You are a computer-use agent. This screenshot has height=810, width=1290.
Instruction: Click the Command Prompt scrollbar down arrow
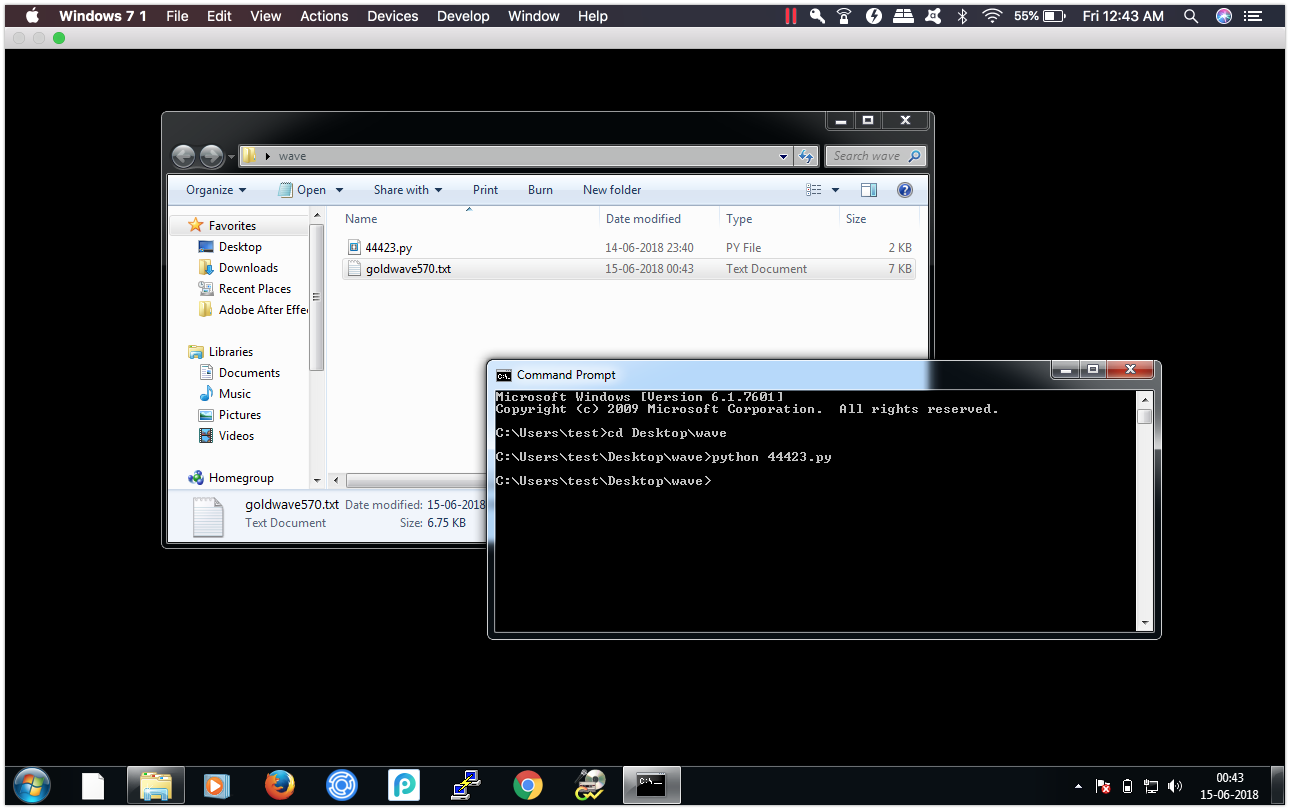(1145, 623)
